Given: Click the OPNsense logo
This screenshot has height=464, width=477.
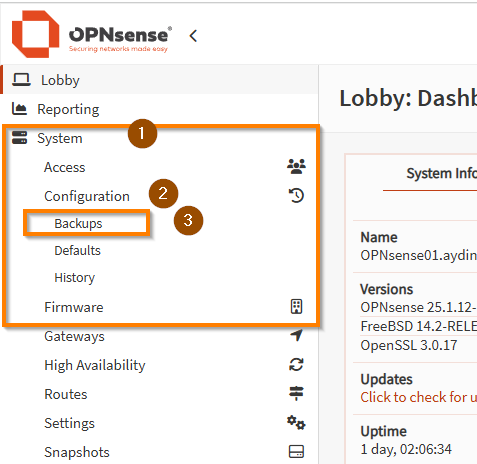Looking at the screenshot, I should tap(91, 34).
